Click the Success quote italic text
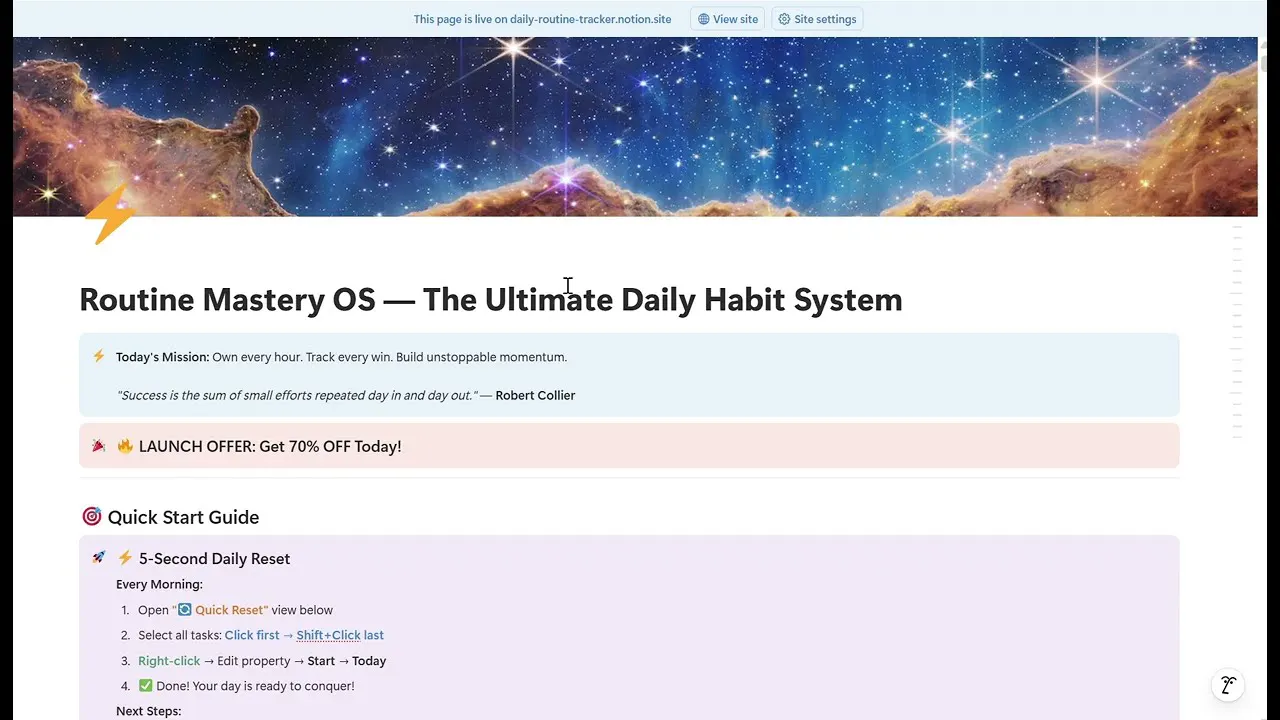 coord(296,395)
